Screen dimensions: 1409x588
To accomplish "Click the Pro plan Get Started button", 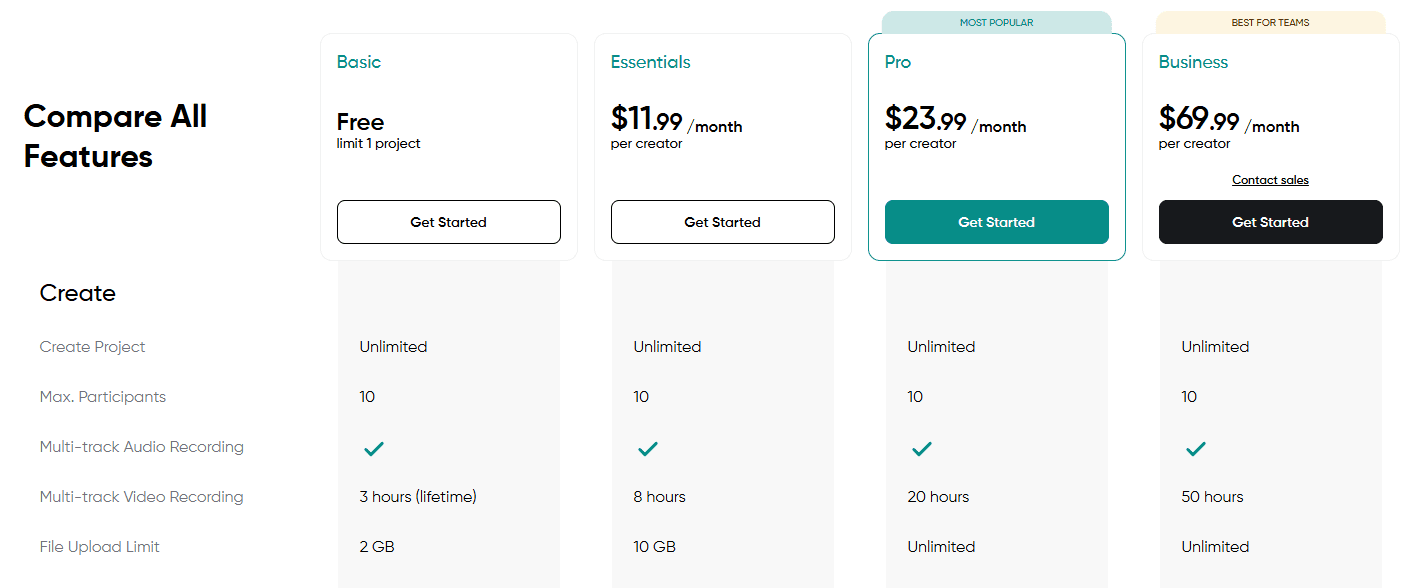I will click(x=996, y=222).
